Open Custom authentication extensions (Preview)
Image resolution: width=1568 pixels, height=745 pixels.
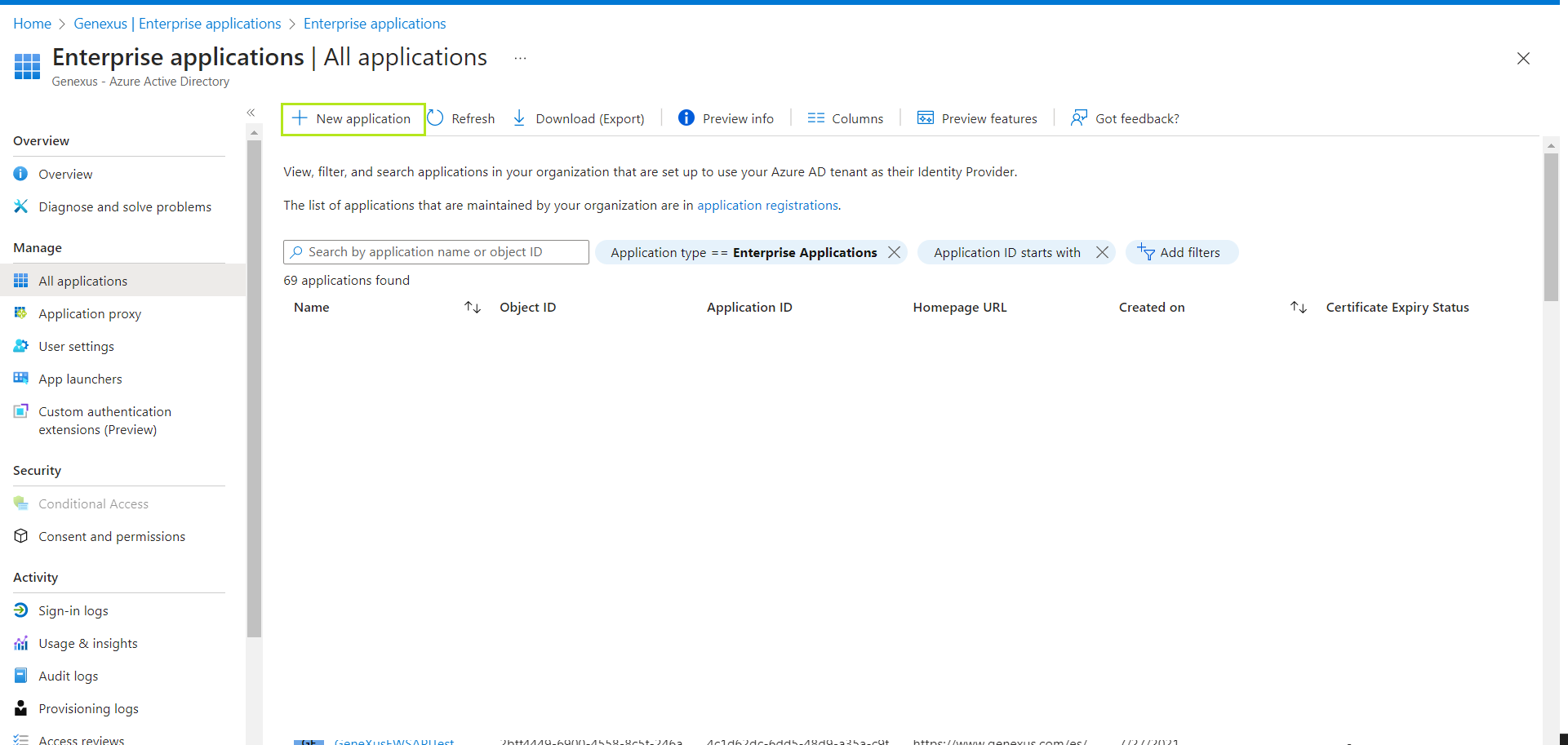click(104, 421)
